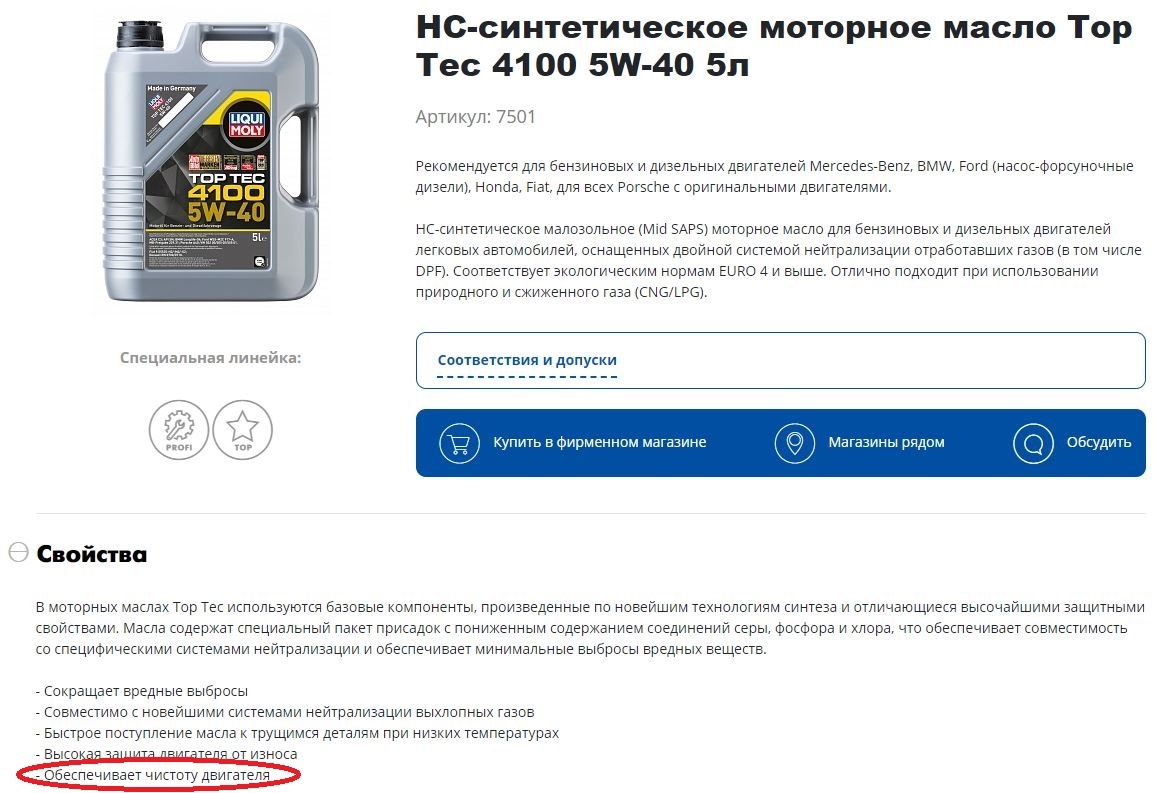Click the Специальная линейка label
The image size is (1156, 793).
pos(211,358)
